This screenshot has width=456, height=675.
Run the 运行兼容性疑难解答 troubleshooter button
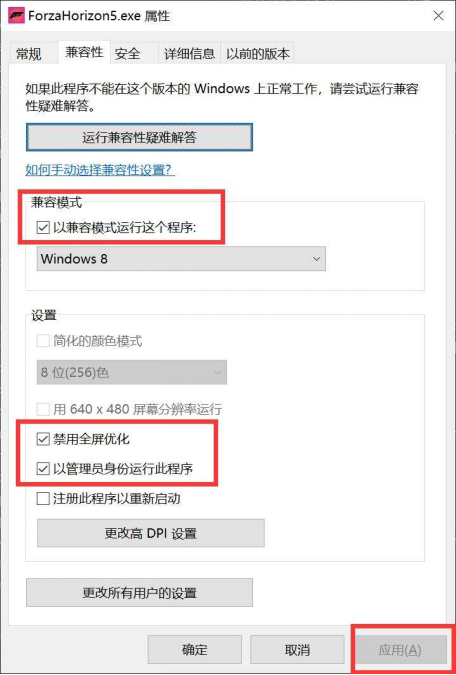tap(139, 137)
